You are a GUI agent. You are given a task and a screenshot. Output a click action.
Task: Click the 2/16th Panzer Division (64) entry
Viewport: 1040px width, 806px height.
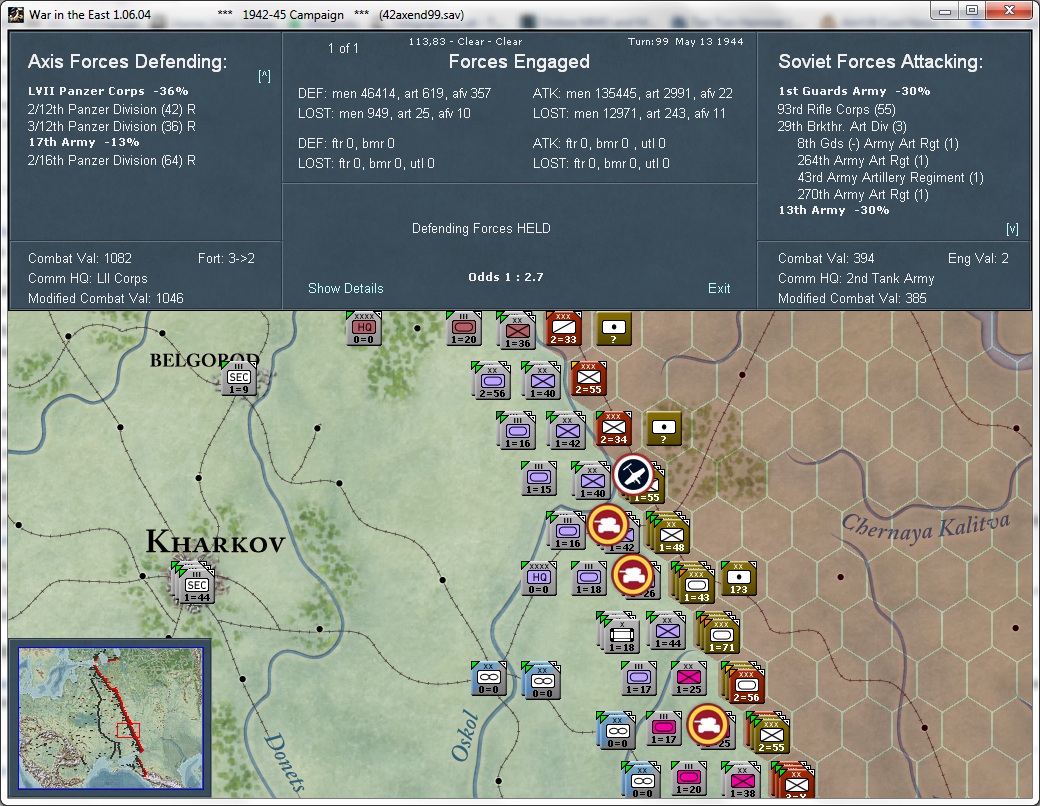click(x=111, y=161)
